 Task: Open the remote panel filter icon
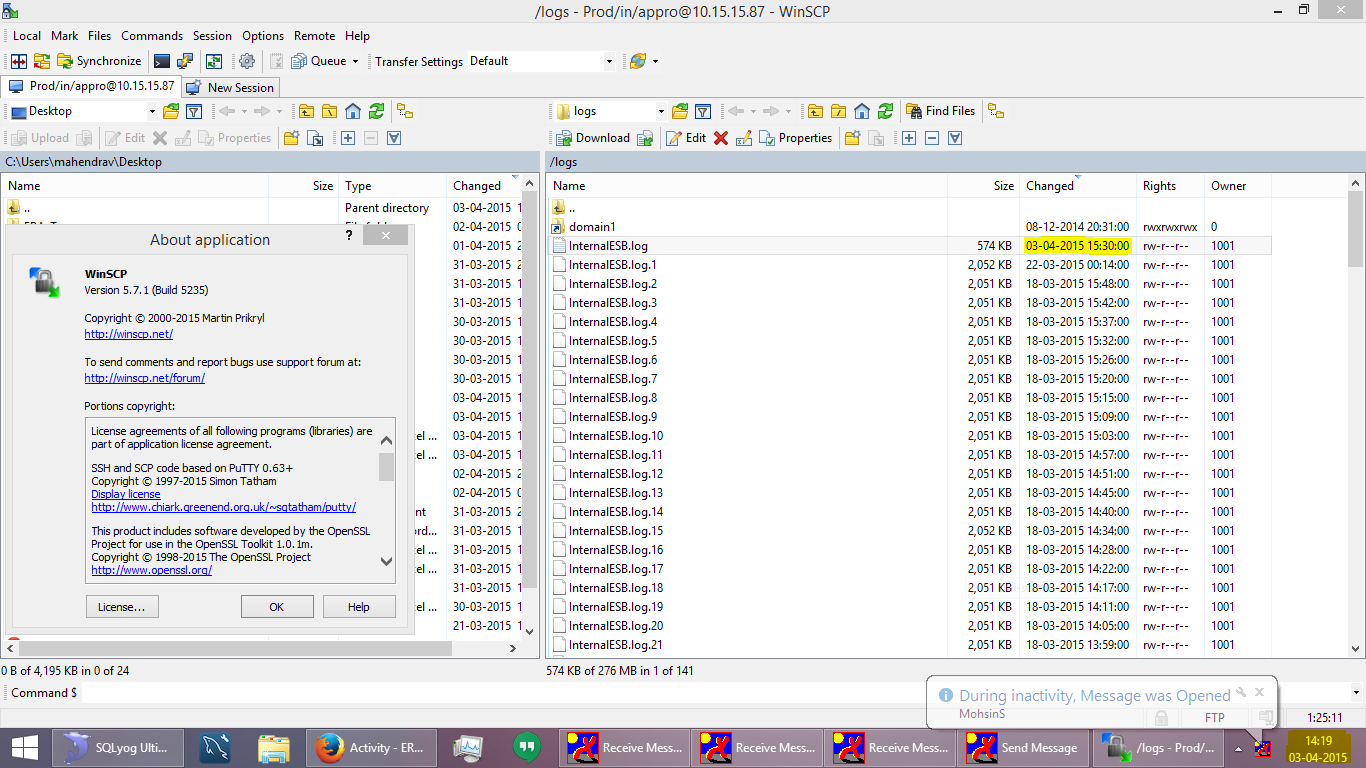(703, 111)
